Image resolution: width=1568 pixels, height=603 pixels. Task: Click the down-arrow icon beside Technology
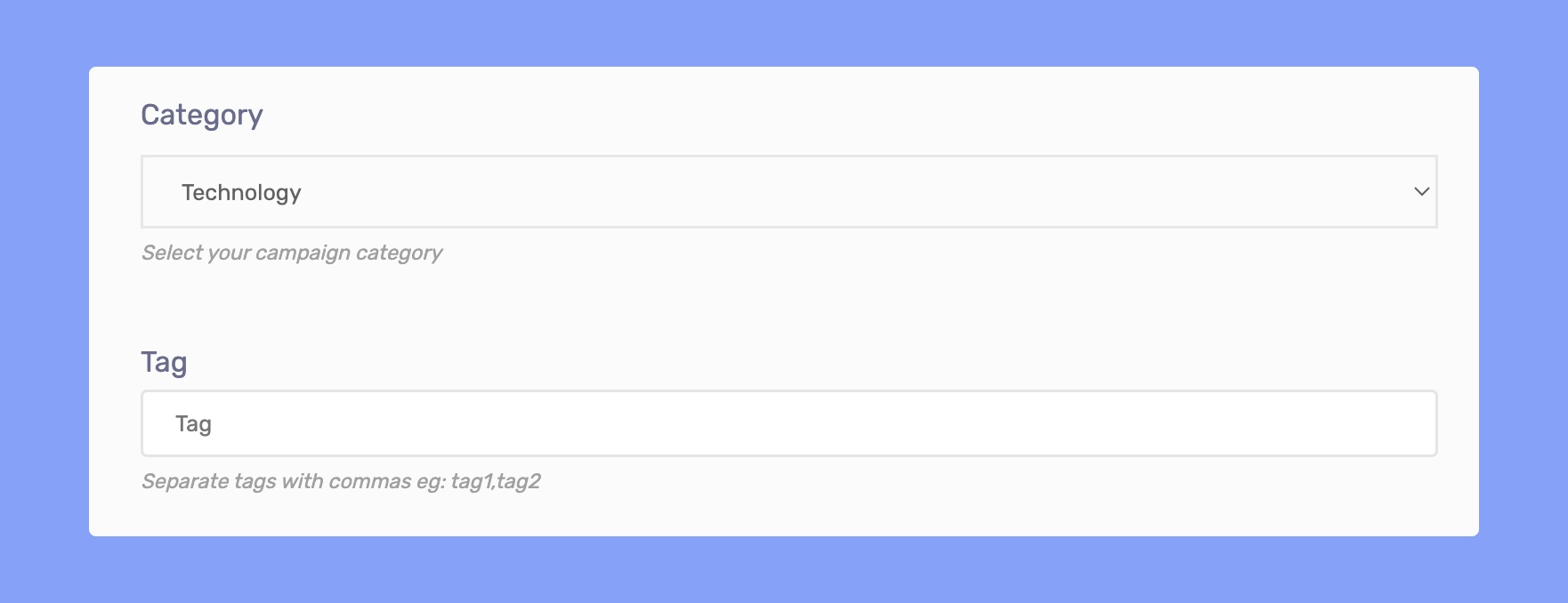(1421, 192)
